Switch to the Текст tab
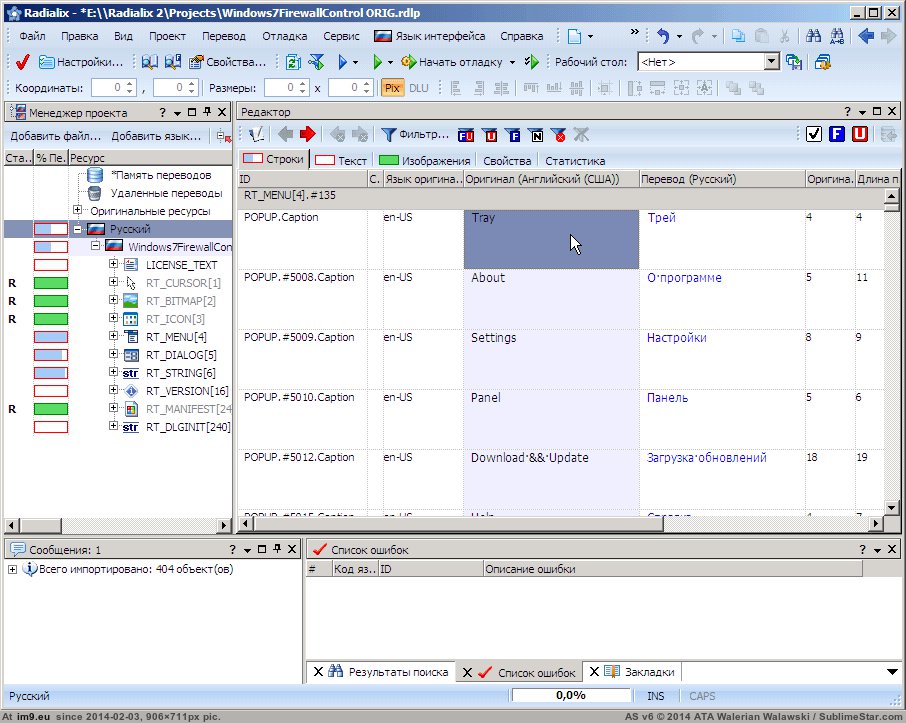 coord(341,161)
